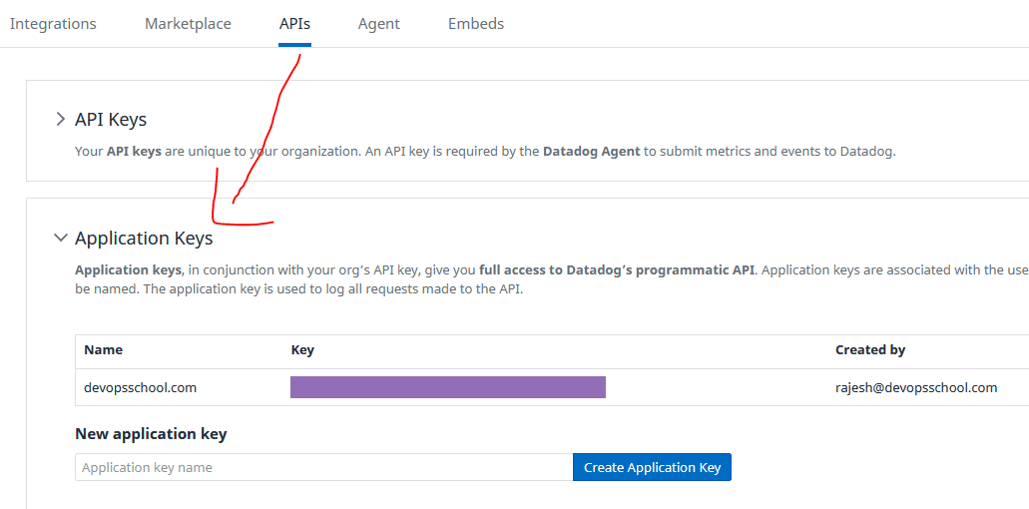Open the Integrations tab
This screenshot has width=1029, height=509.
(x=53, y=24)
